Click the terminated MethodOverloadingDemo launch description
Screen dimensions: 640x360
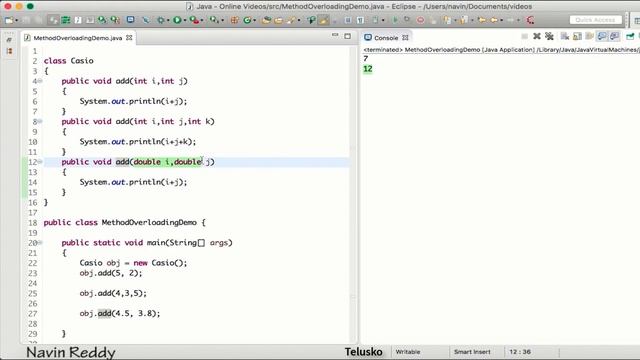(502, 50)
